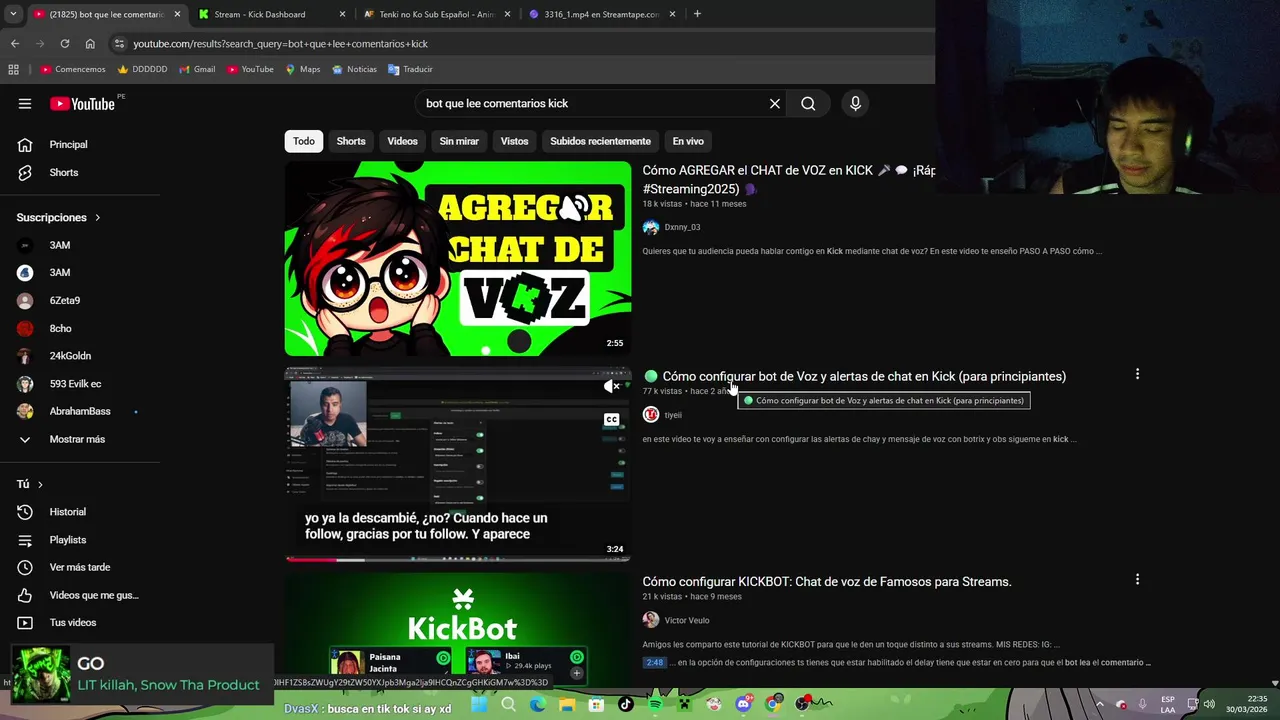Open Historial in the sidebar
Screen dimensions: 1280x720
(70, 512)
